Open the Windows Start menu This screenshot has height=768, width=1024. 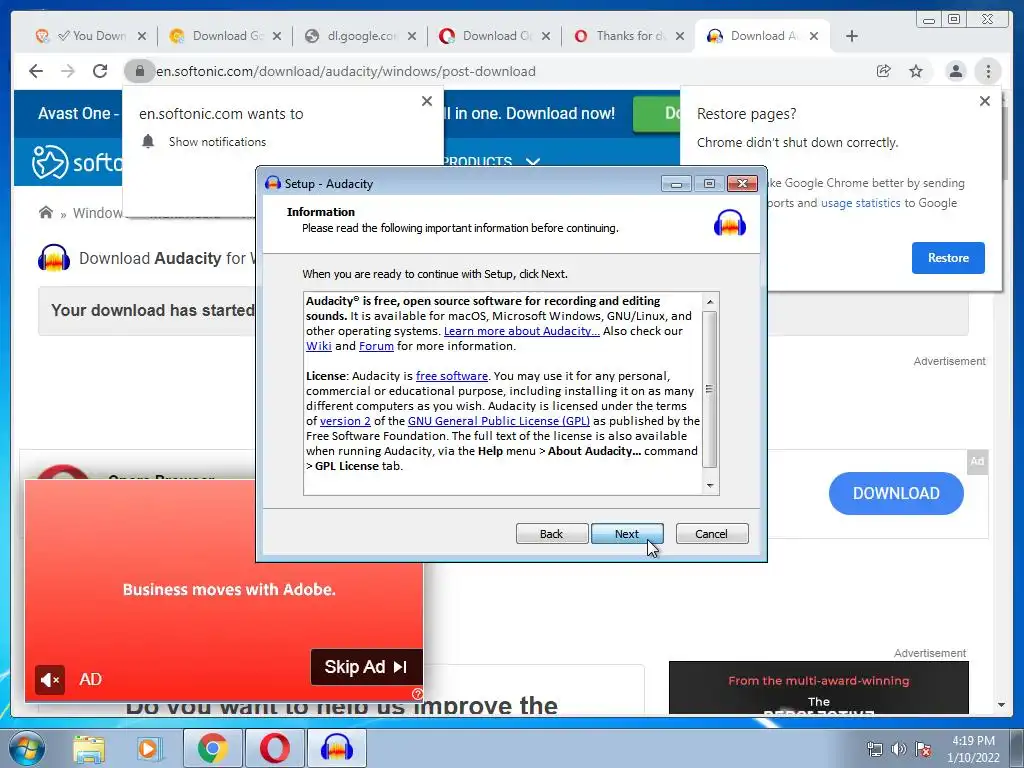pos(25,748)
